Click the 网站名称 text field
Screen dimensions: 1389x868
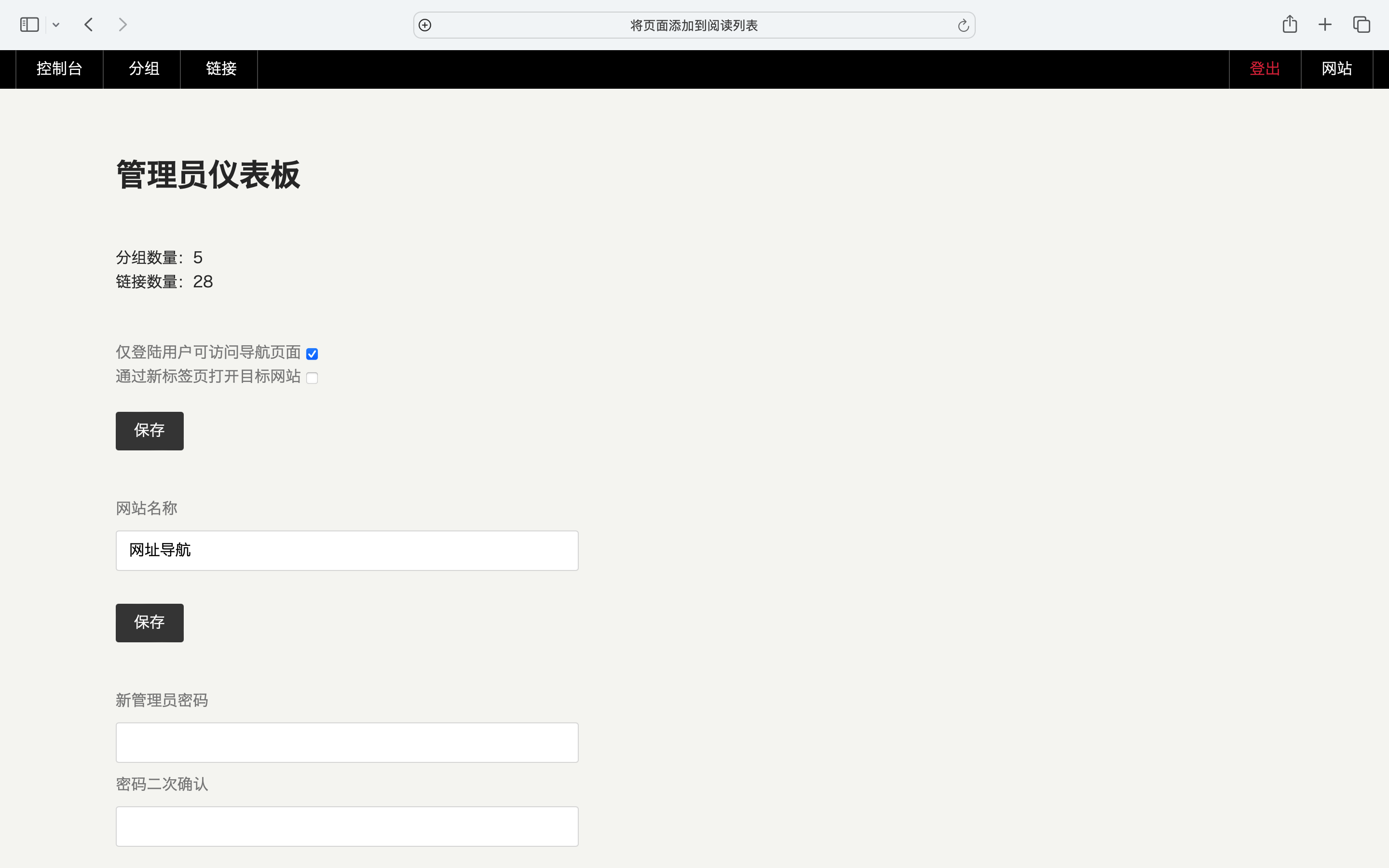click(347, 551)
